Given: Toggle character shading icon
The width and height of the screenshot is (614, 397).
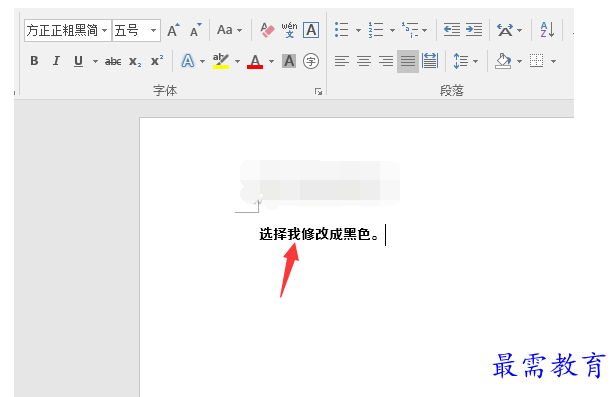Looking at the screenshot, I should coord(289,61).
